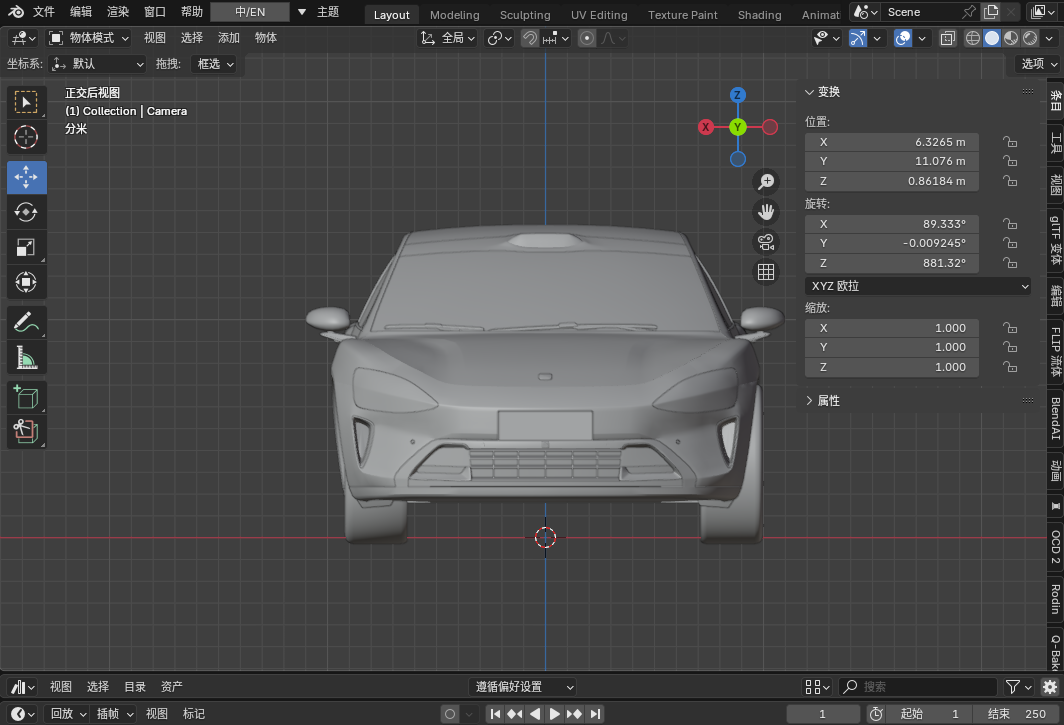
Task: Lock the X location value
Action: pyautogui.click(x=1010, y=142)
